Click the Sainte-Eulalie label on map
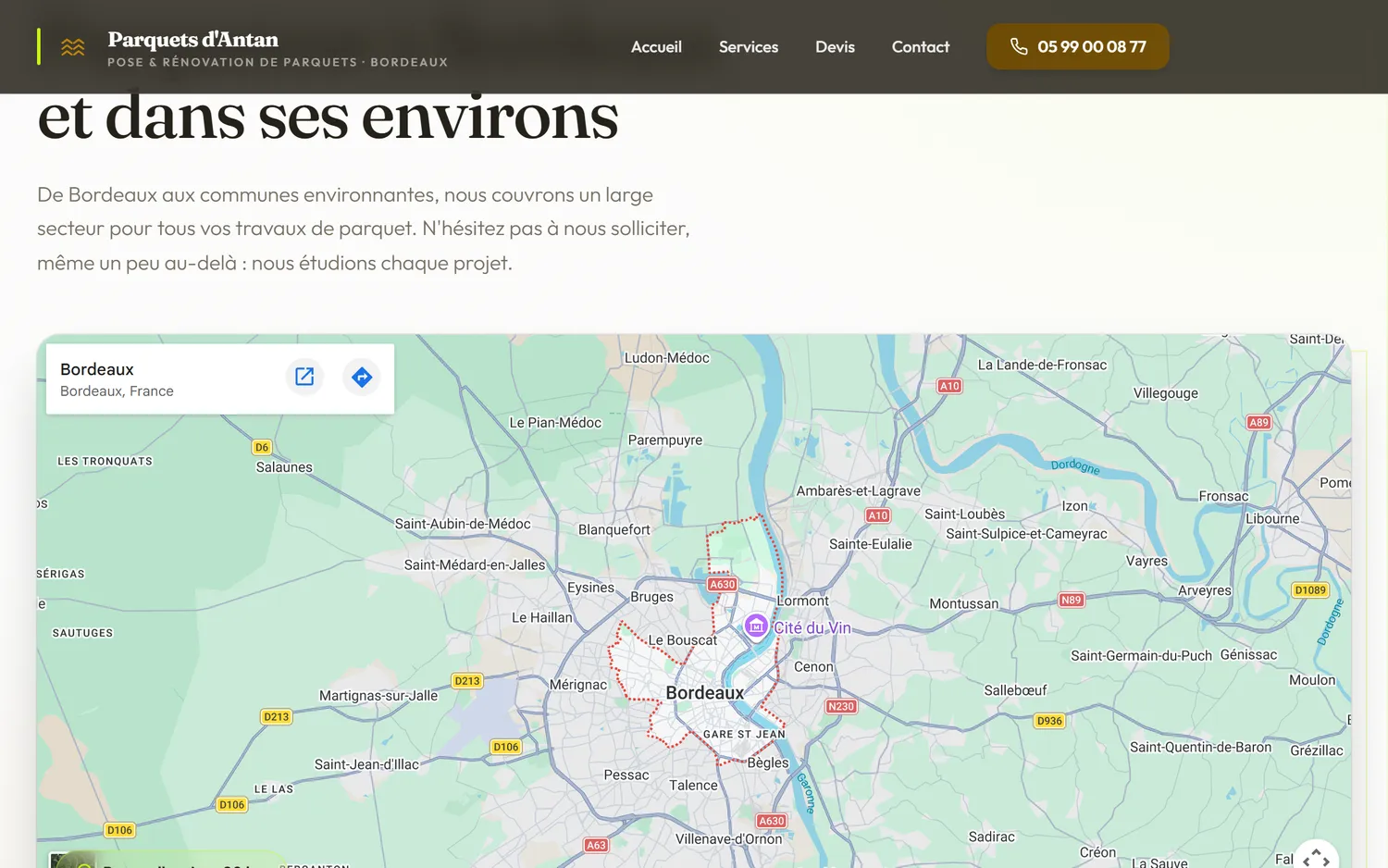The width and height of the screenshot is (1388, 868). tap(871, 544)
